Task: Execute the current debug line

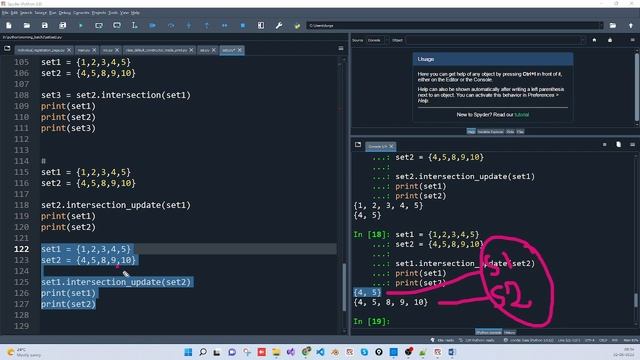Action: pos(171,25)
